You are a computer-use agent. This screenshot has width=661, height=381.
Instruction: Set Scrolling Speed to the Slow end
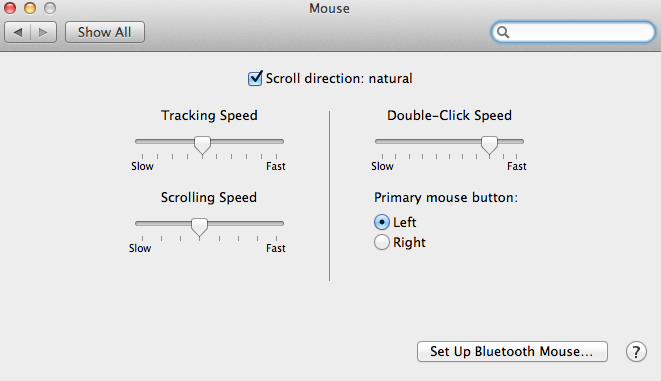(142, 223)
